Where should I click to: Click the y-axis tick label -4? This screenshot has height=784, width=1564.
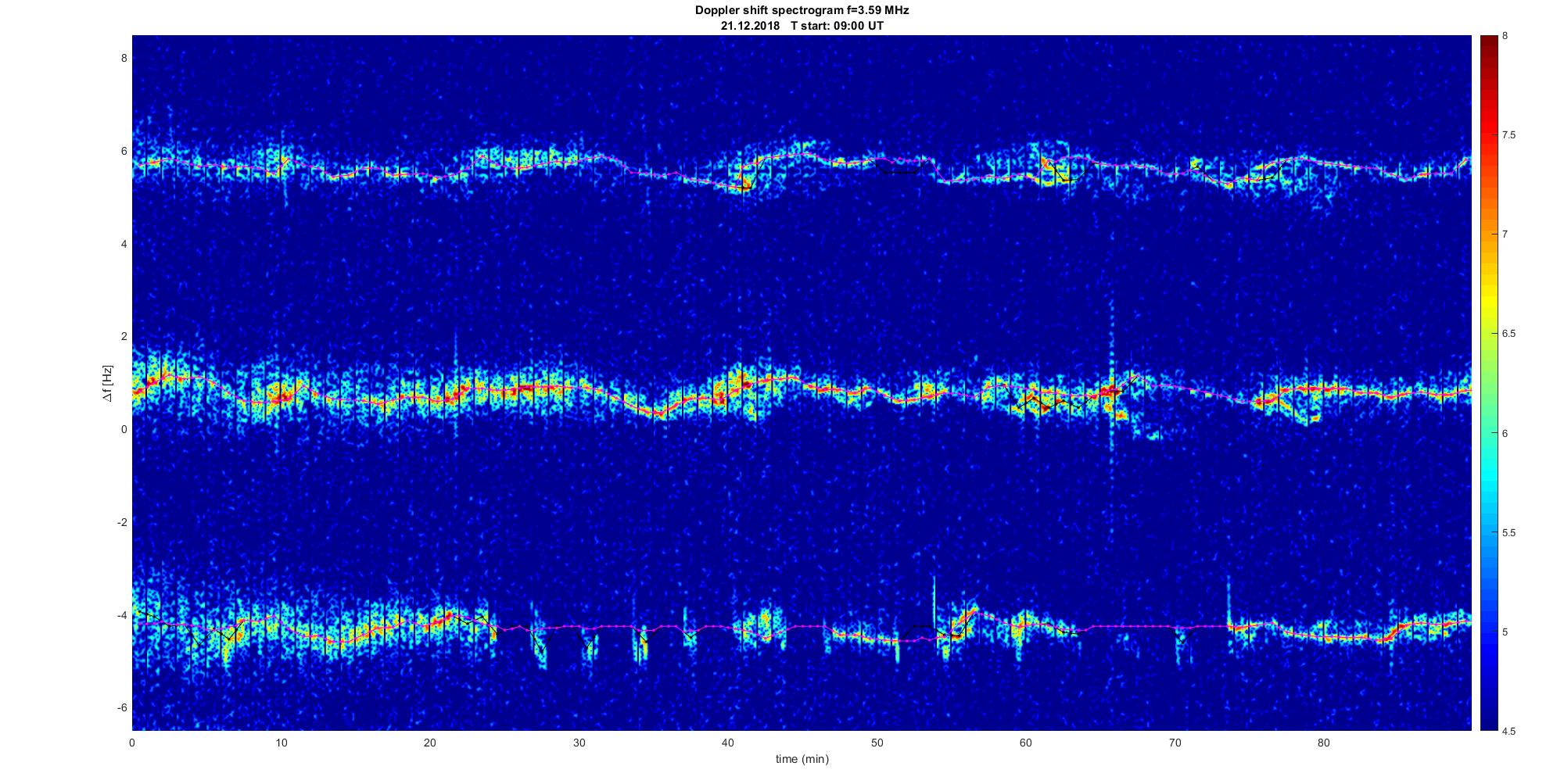[x=121, y=615]
